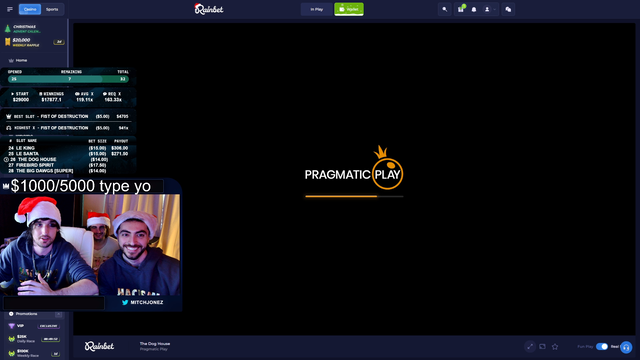Switch to the Sports tab
This screenshot has height=360, width=640.
click(x=52, y=9)
